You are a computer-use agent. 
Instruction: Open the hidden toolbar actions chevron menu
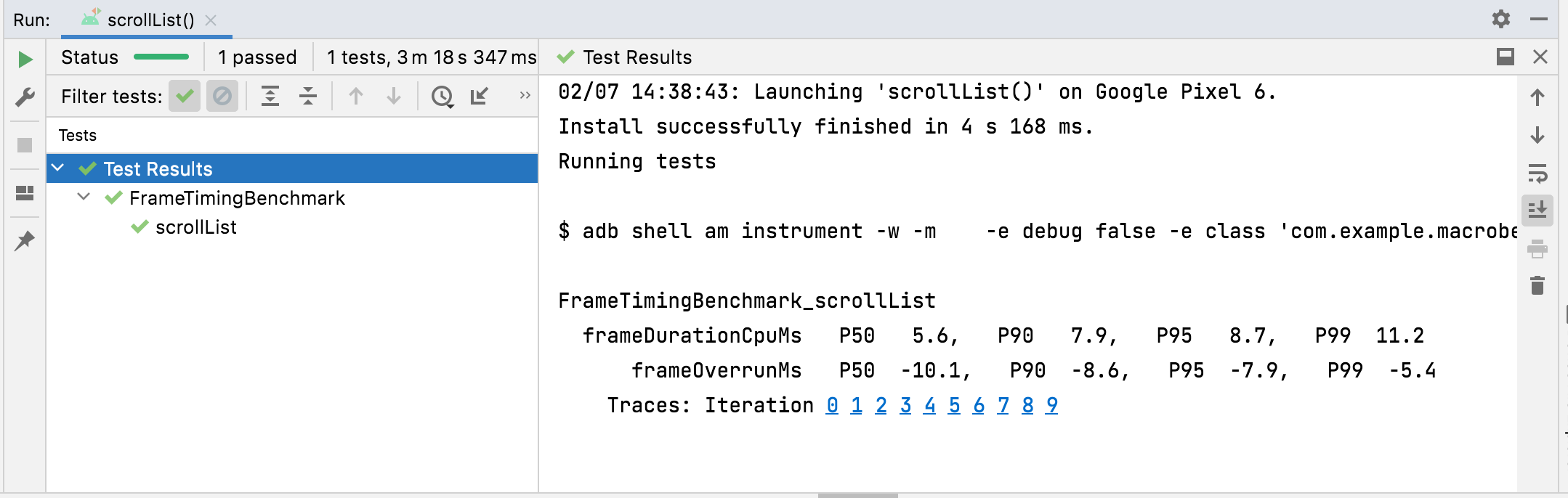(x=525, y=95)
